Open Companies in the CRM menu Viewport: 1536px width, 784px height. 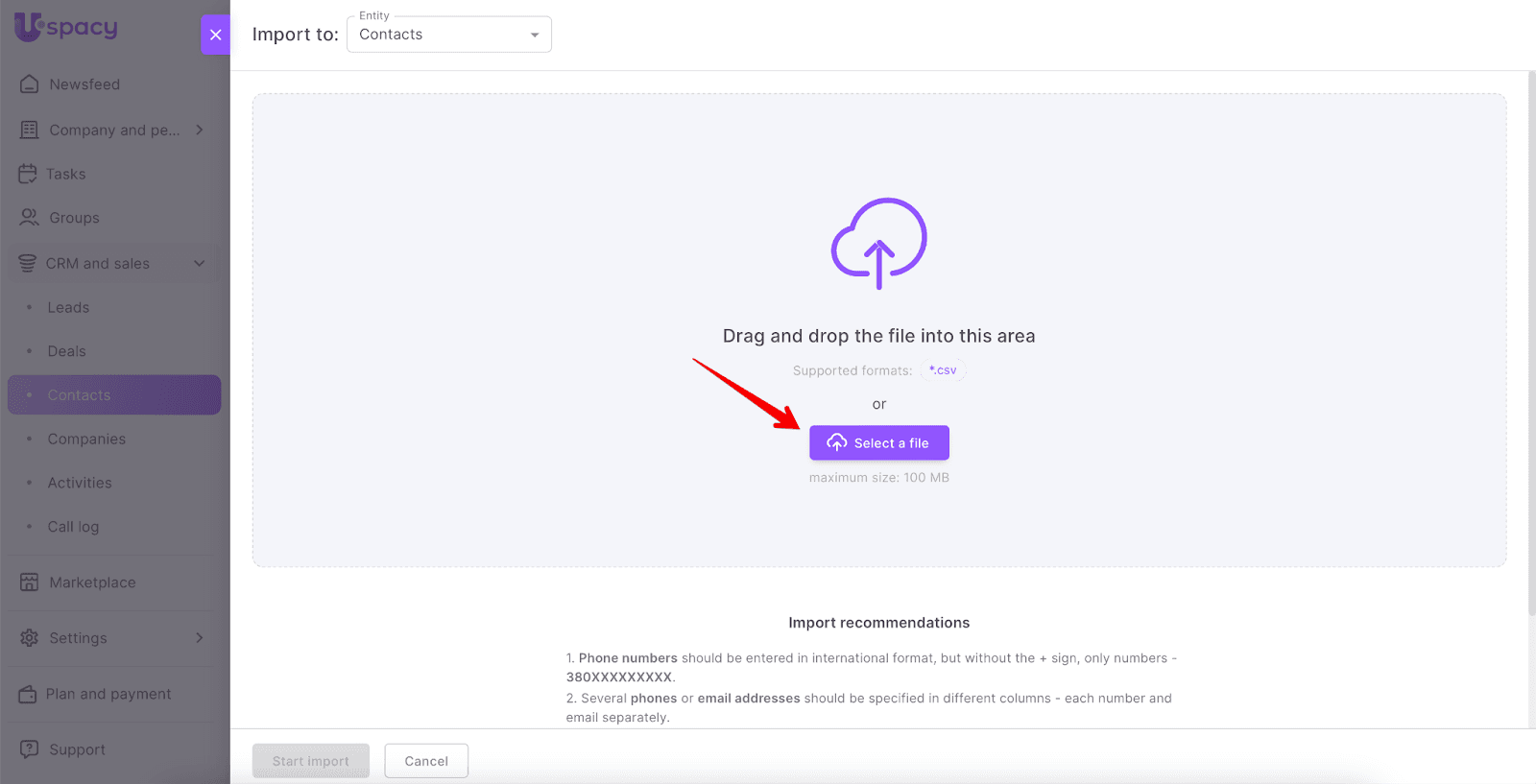coord(86,440)
